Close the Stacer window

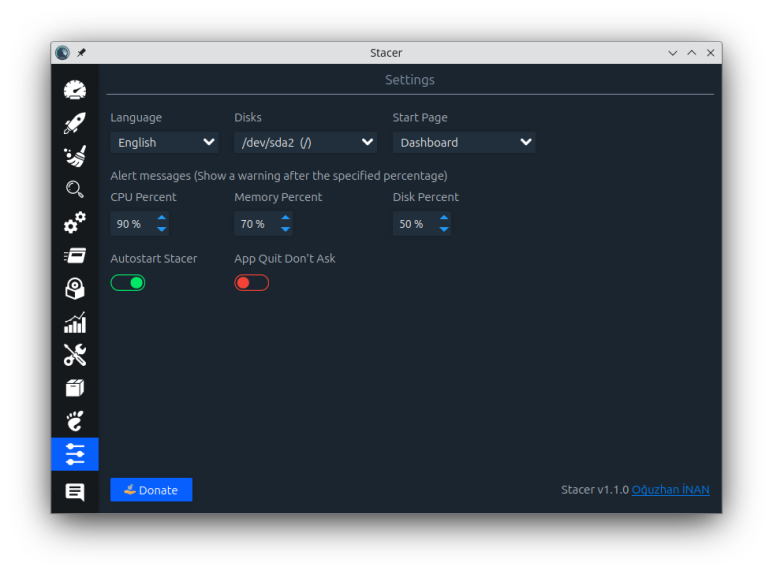(x=710, y=53)
